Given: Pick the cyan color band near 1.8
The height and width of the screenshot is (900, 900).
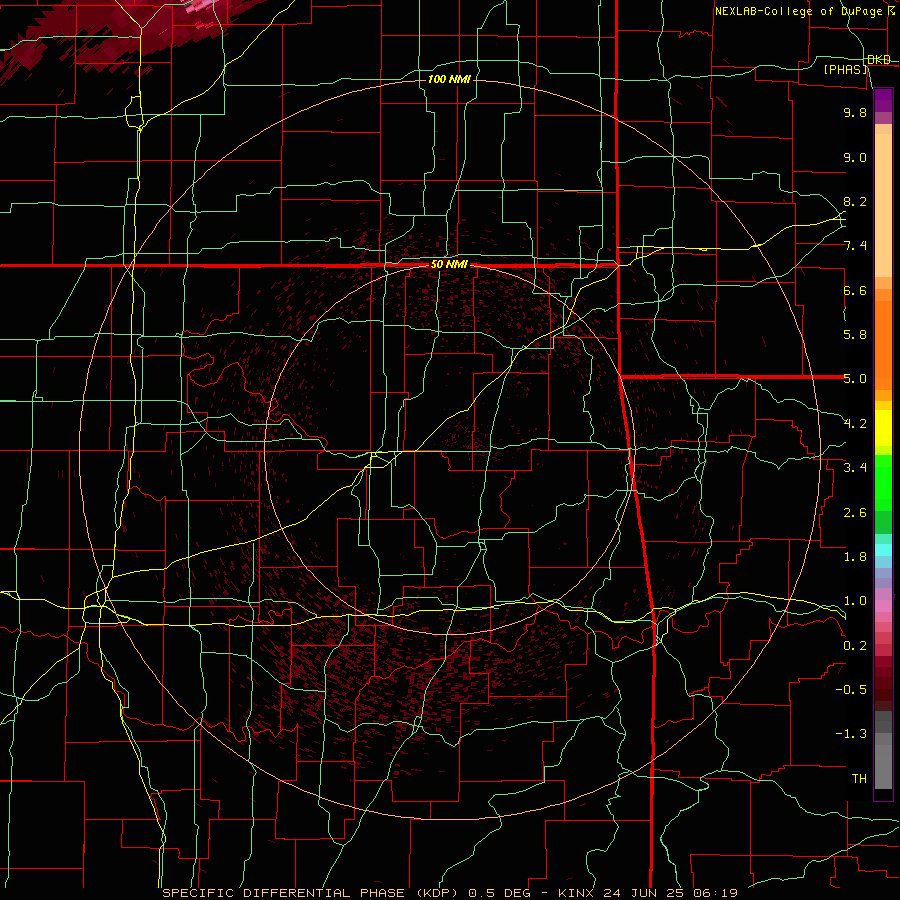Looking at the screenshot, I should 883,550.
